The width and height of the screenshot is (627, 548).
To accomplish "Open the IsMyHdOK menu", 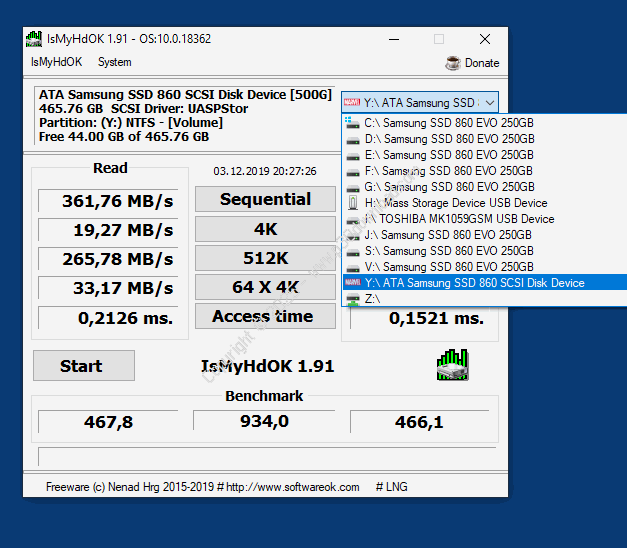I will click(x=56, y=62).
